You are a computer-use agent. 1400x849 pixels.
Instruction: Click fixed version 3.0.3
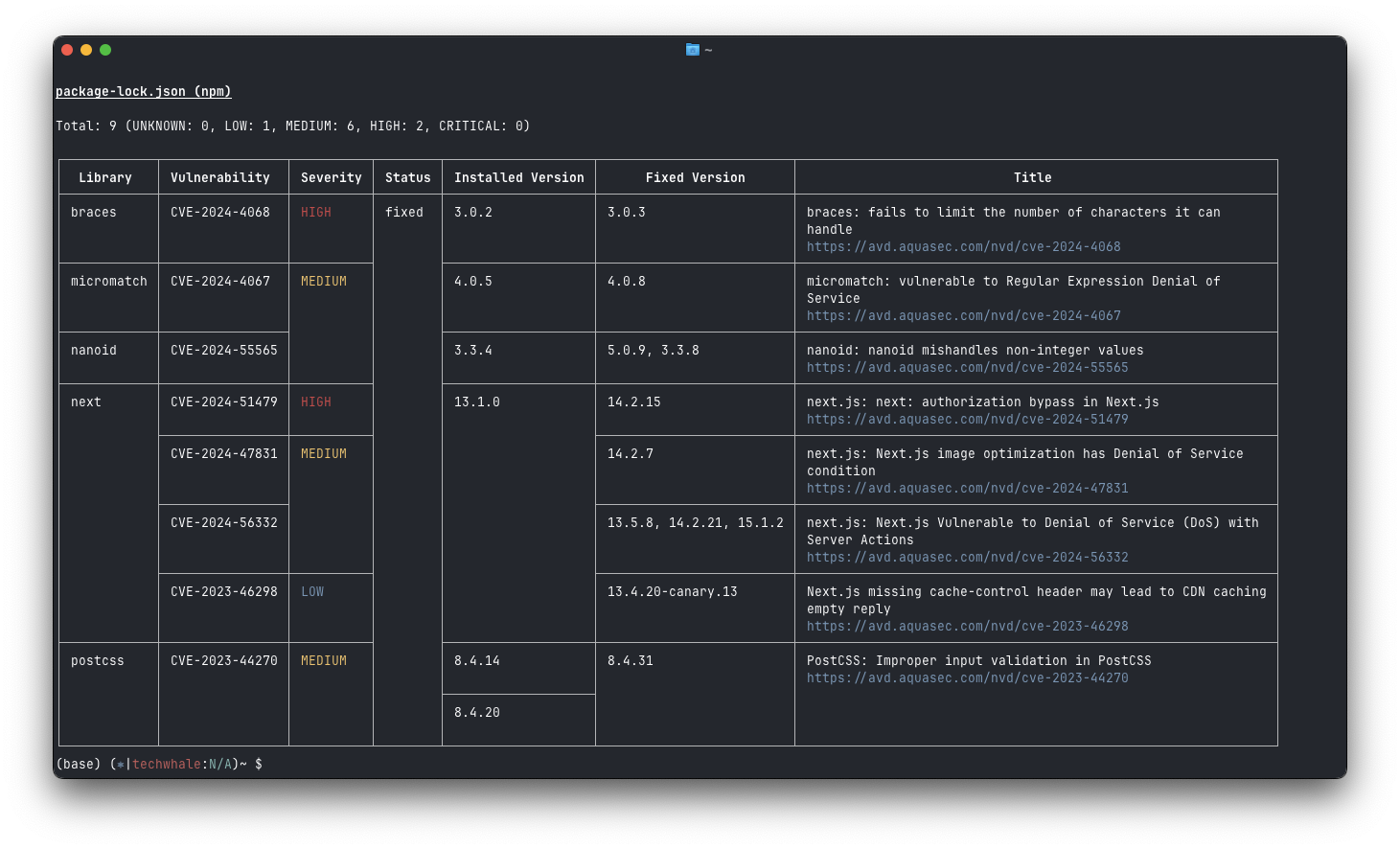[x=627, y=213]
